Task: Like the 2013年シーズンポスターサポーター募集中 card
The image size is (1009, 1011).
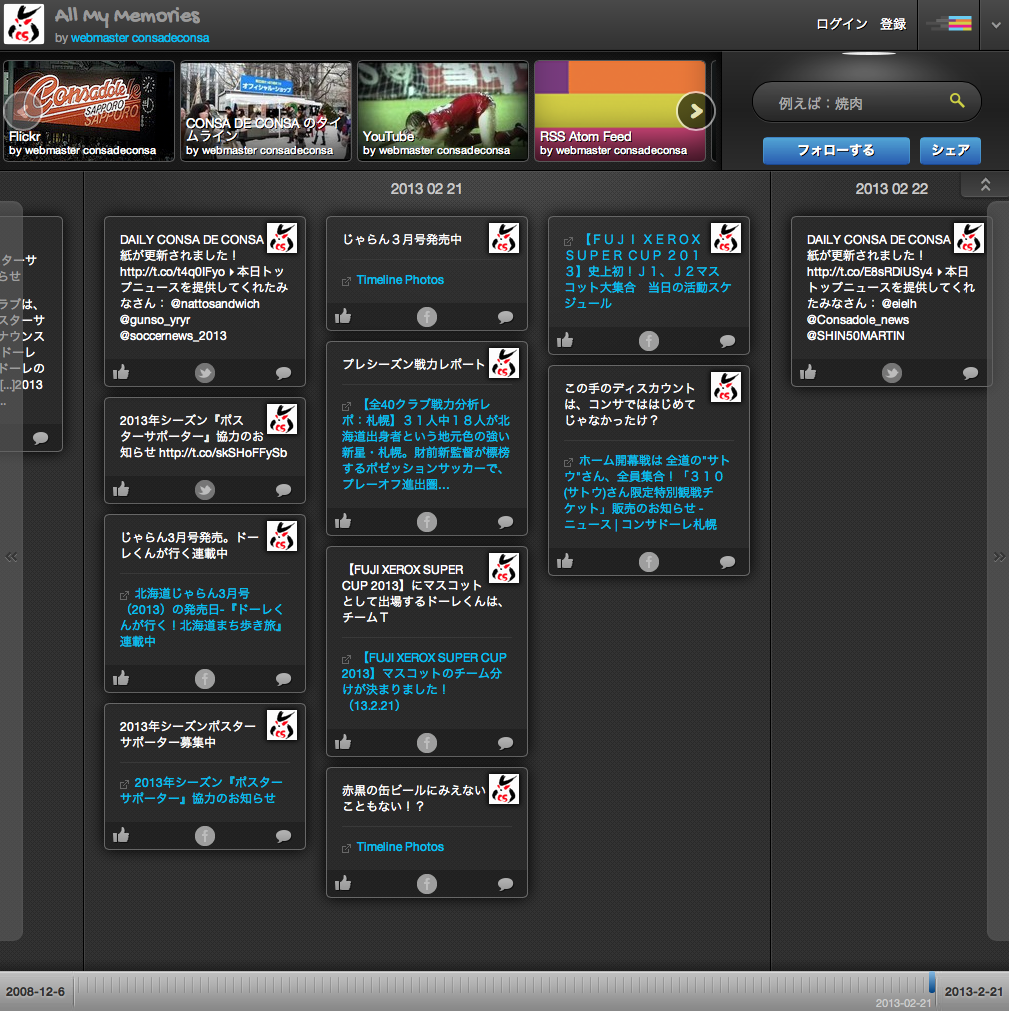Action: [121, 835]
